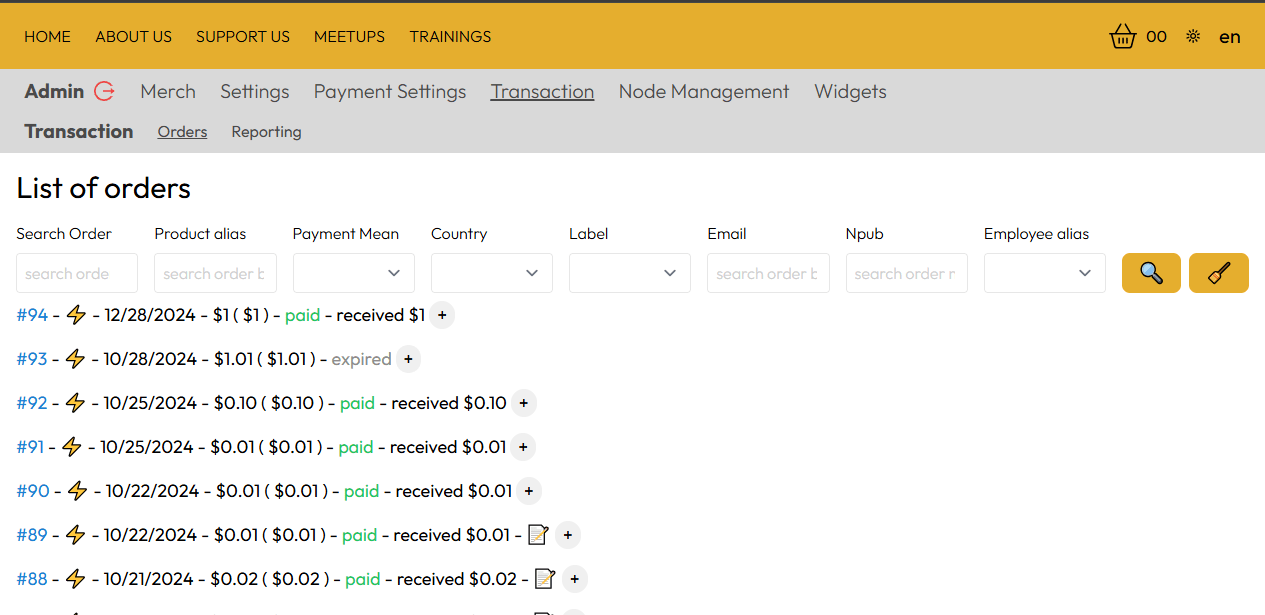Open order #92 link

coord(32,403)
